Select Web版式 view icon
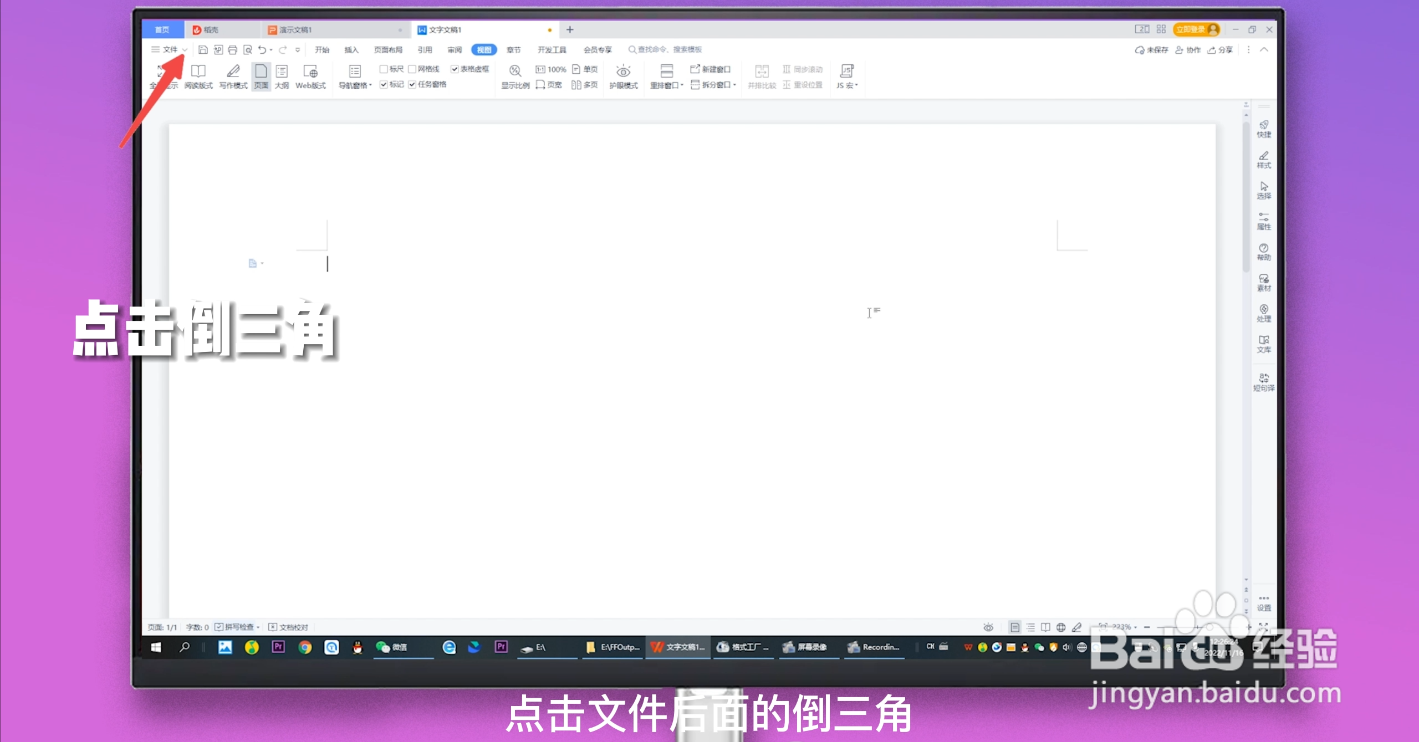Viewport: 1419px width, 742px height. coord(311,76)
